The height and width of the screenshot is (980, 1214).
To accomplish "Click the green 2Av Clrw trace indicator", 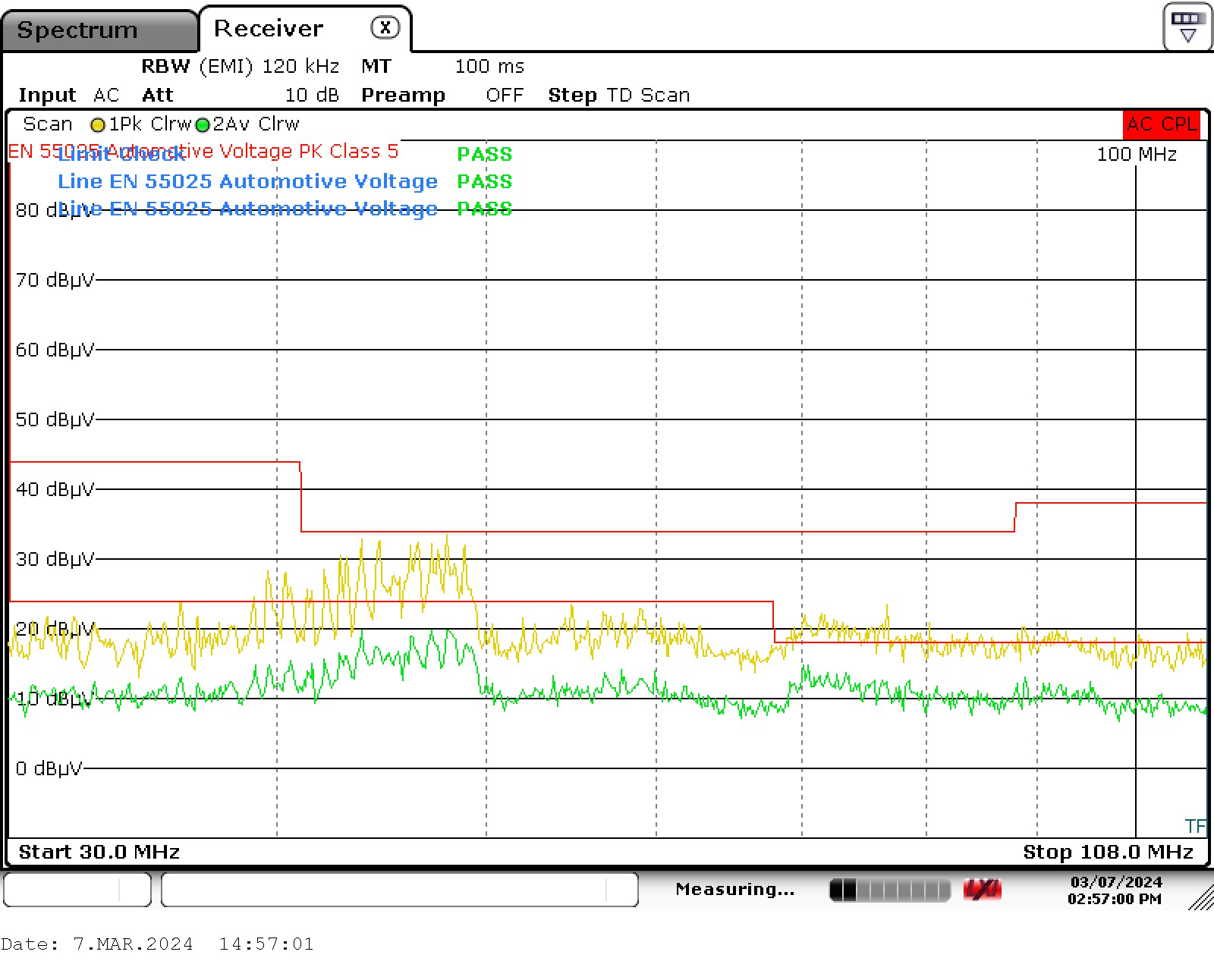I will [x=203, y=125].
